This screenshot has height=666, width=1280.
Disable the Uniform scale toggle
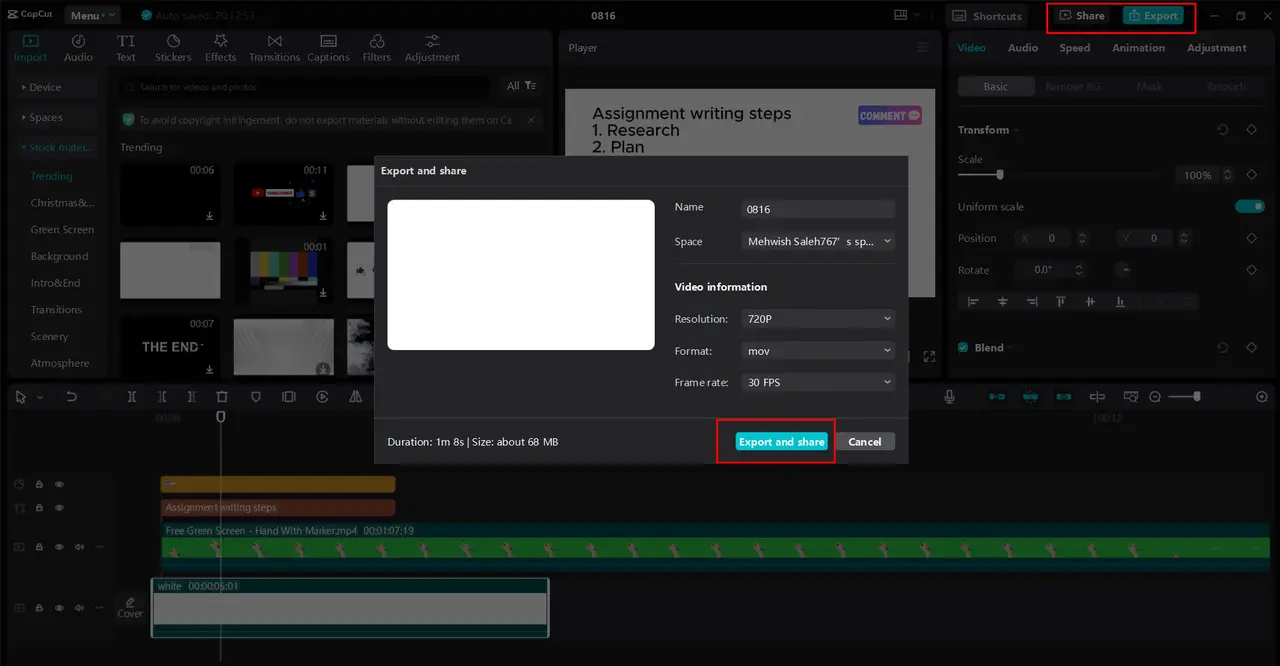point(1250,206)
